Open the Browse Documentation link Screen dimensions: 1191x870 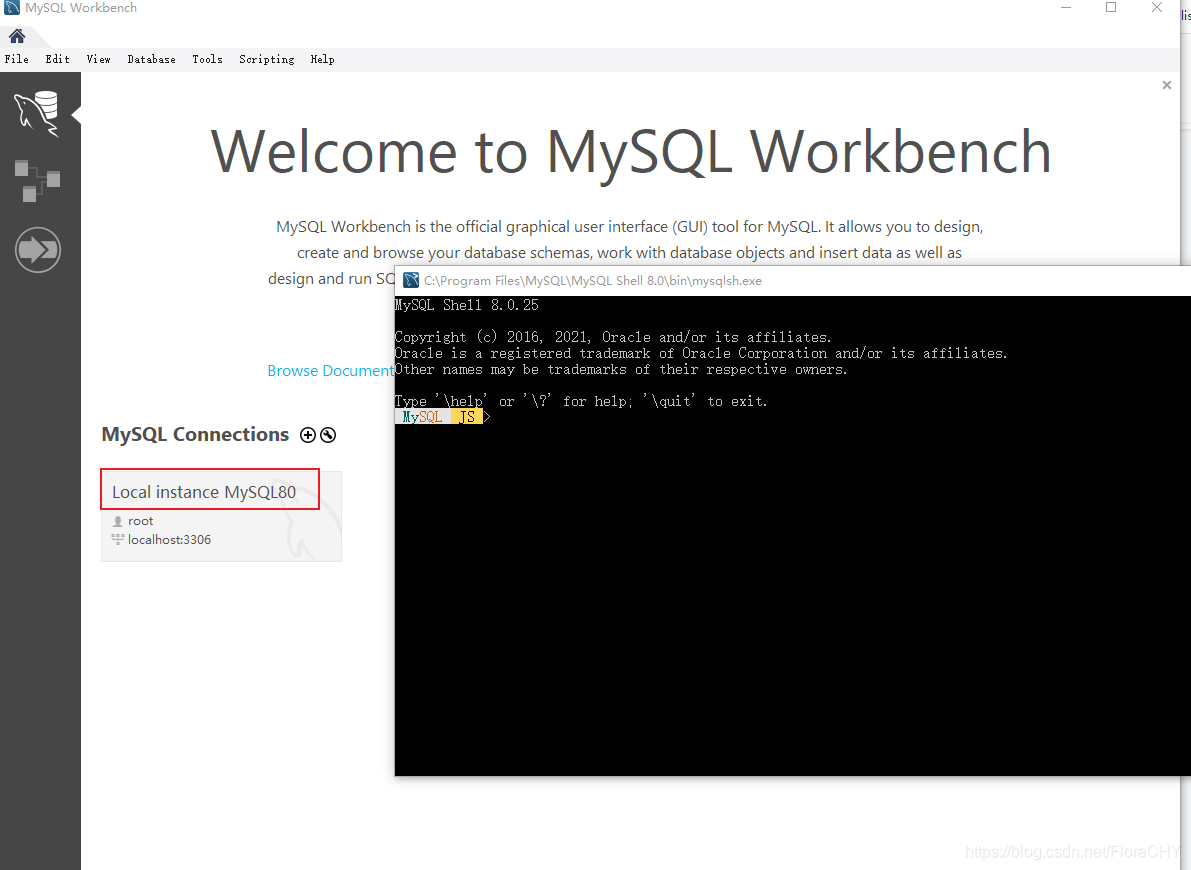point(330,370)
